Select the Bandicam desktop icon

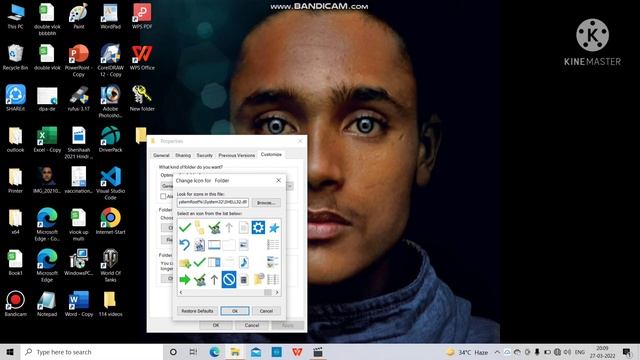[16, 303]
